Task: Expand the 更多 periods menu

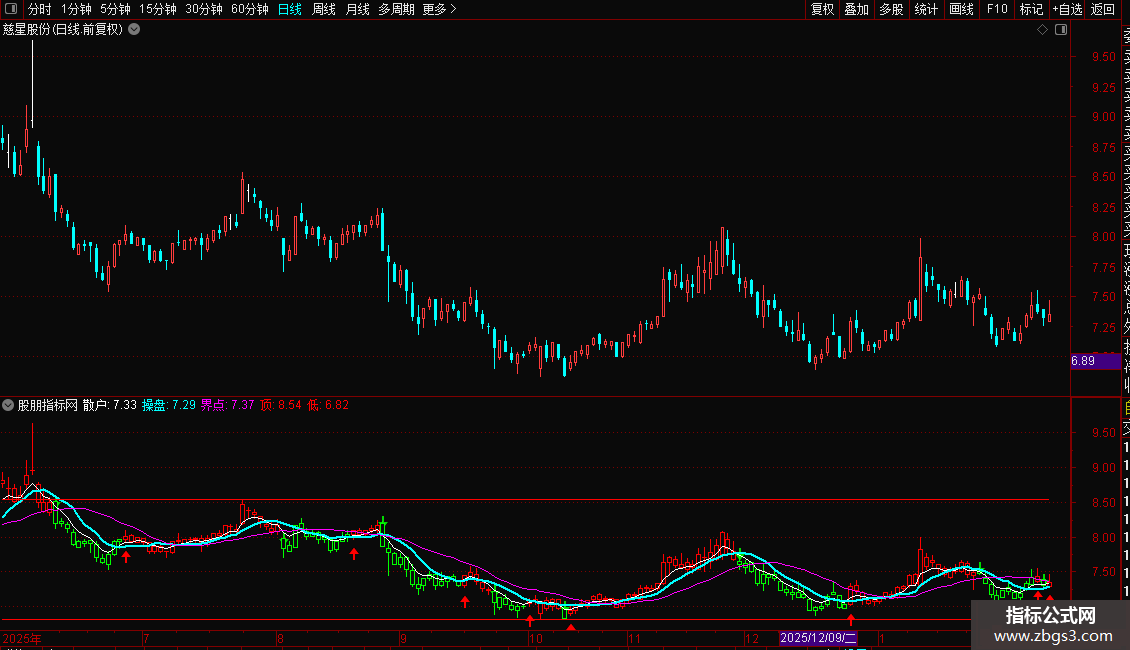Action: click(x=439, y=9)
